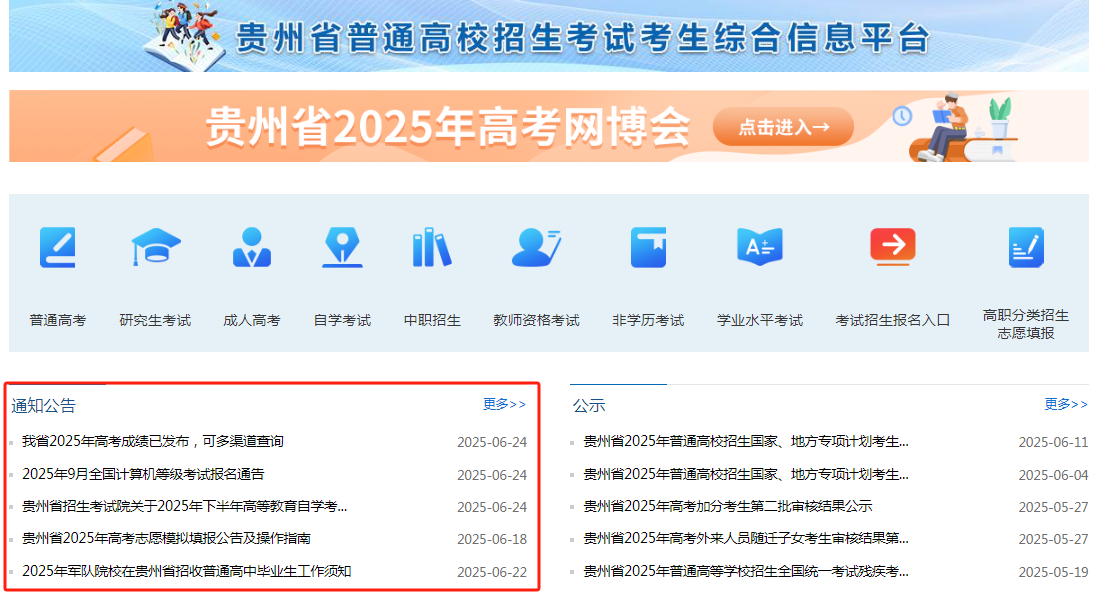Click date 2025-06-22 in 通知公告 list
Image resolution: width=1102 pixels, height=616 pixels.
492,572
